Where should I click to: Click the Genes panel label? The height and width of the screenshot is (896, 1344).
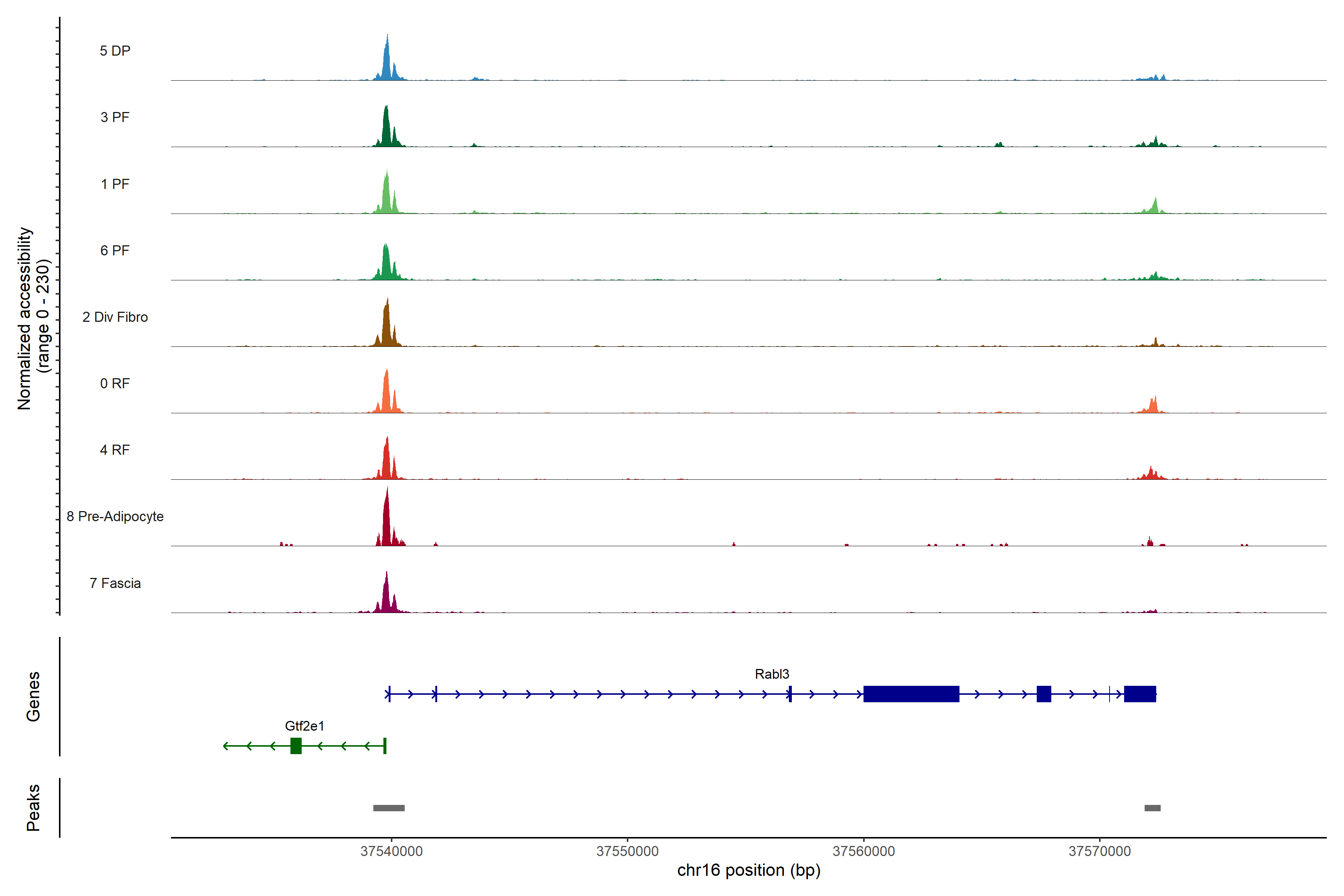[x=33, y=697]
